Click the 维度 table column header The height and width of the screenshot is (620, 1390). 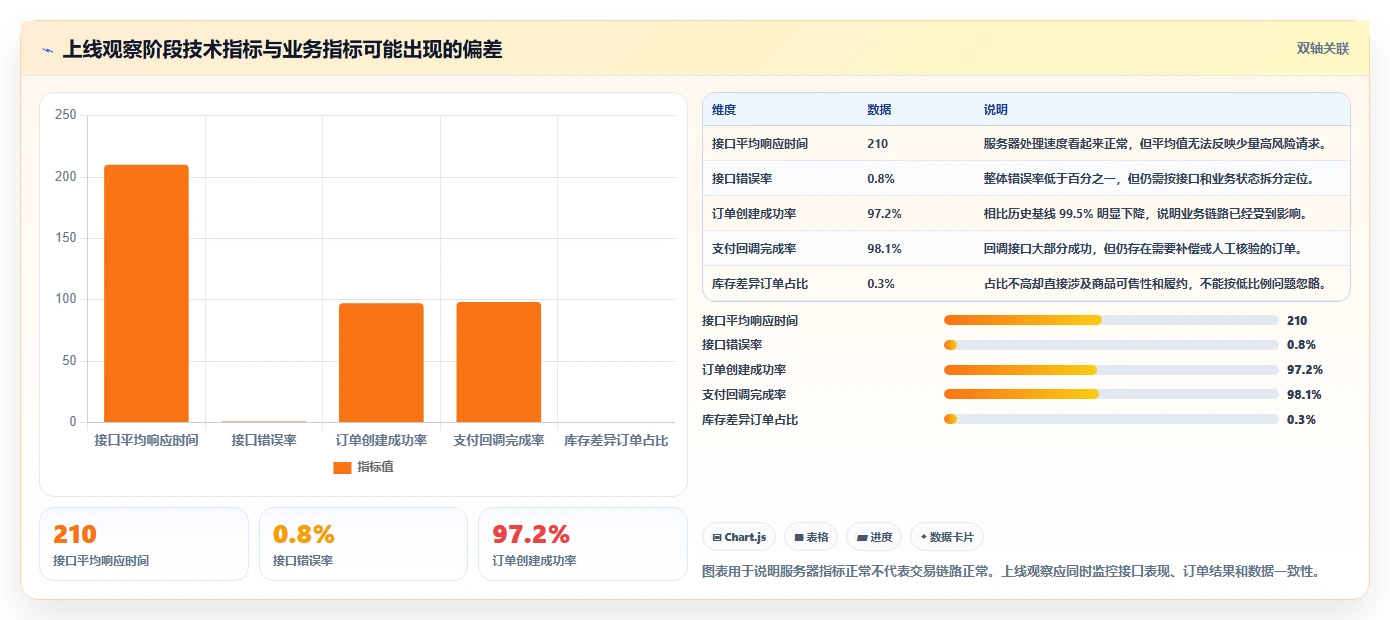pyautogui.click(x=724, y=110)
